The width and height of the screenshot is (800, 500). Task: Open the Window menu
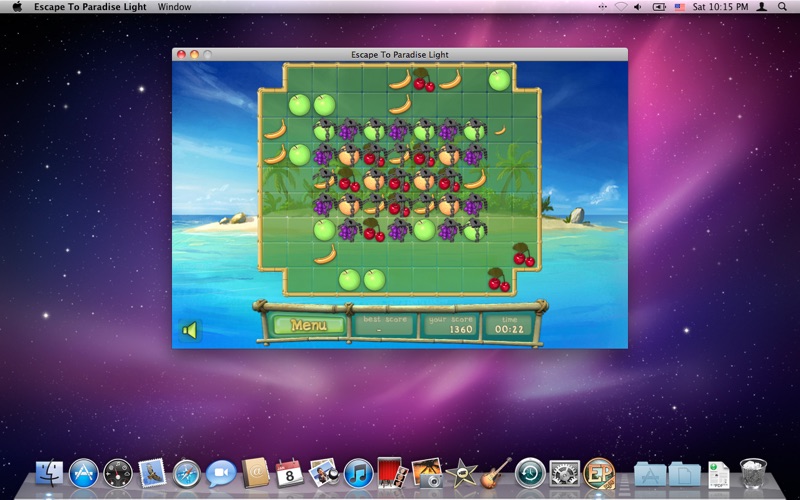point(174,7)
